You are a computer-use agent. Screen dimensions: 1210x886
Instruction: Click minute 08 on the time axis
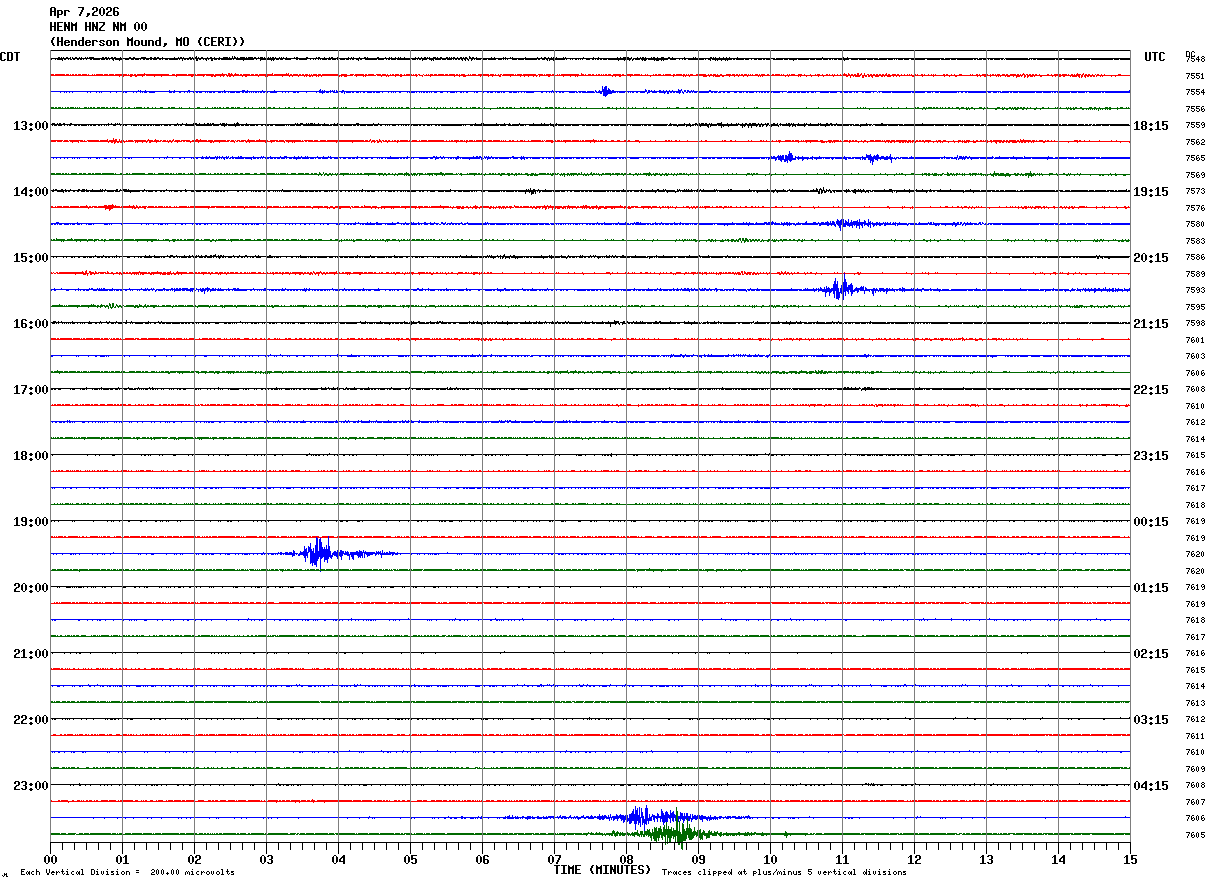[x=627, y=859]
